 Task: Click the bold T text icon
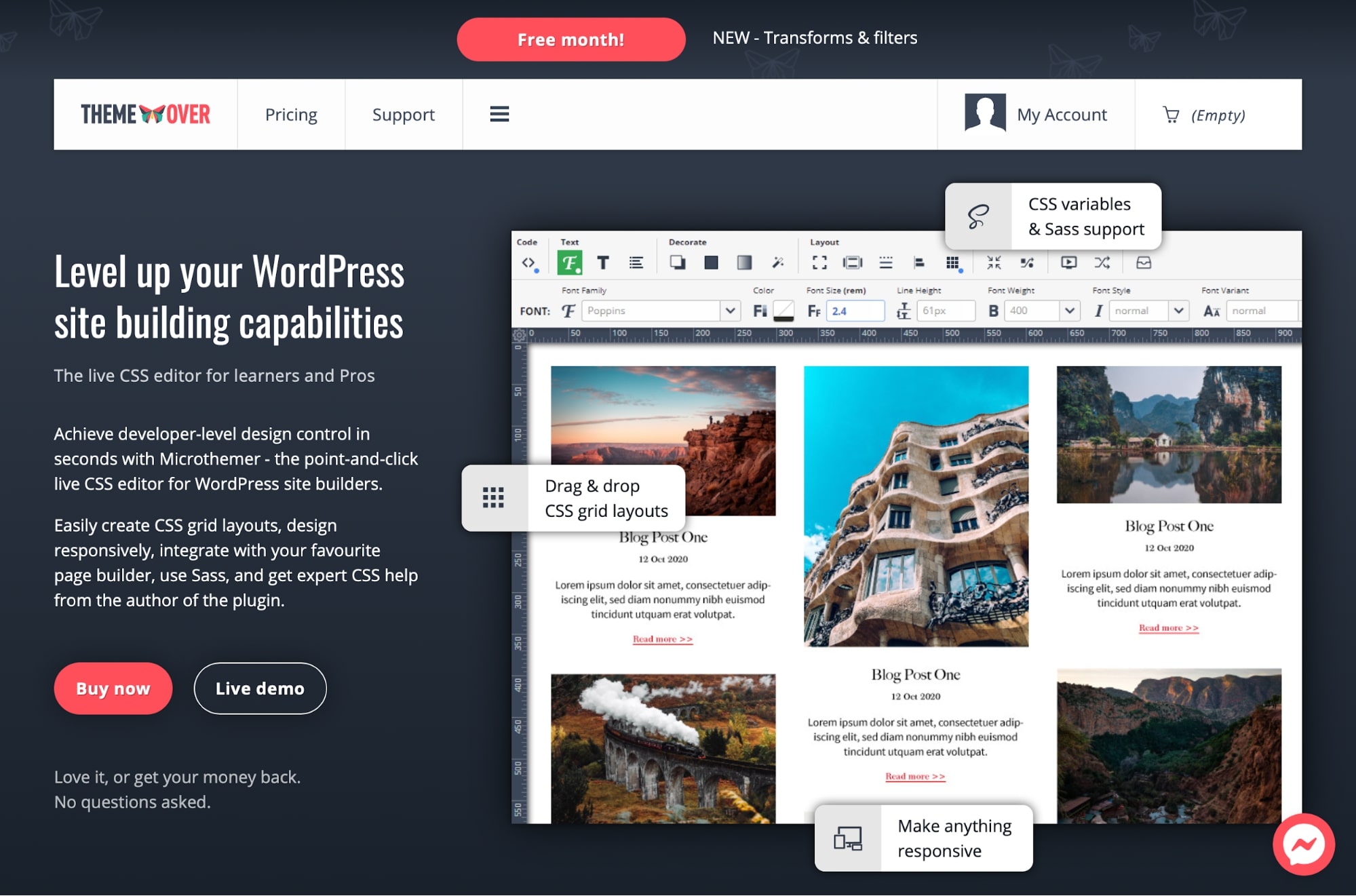click(x=603, y=262)
